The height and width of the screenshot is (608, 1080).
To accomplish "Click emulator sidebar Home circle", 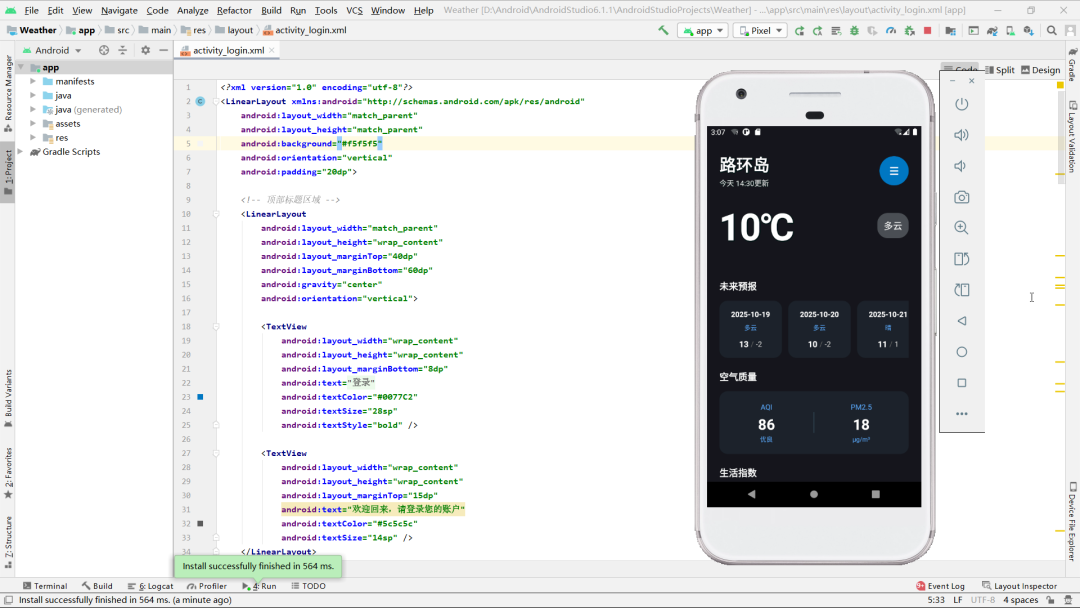I will [x=962, y=352].
